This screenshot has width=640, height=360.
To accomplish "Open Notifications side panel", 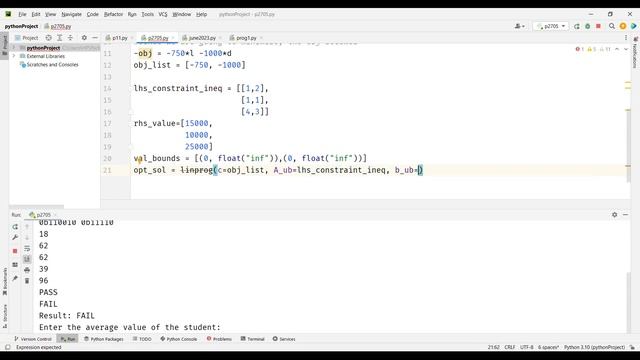I will click(x=635, y=53).
